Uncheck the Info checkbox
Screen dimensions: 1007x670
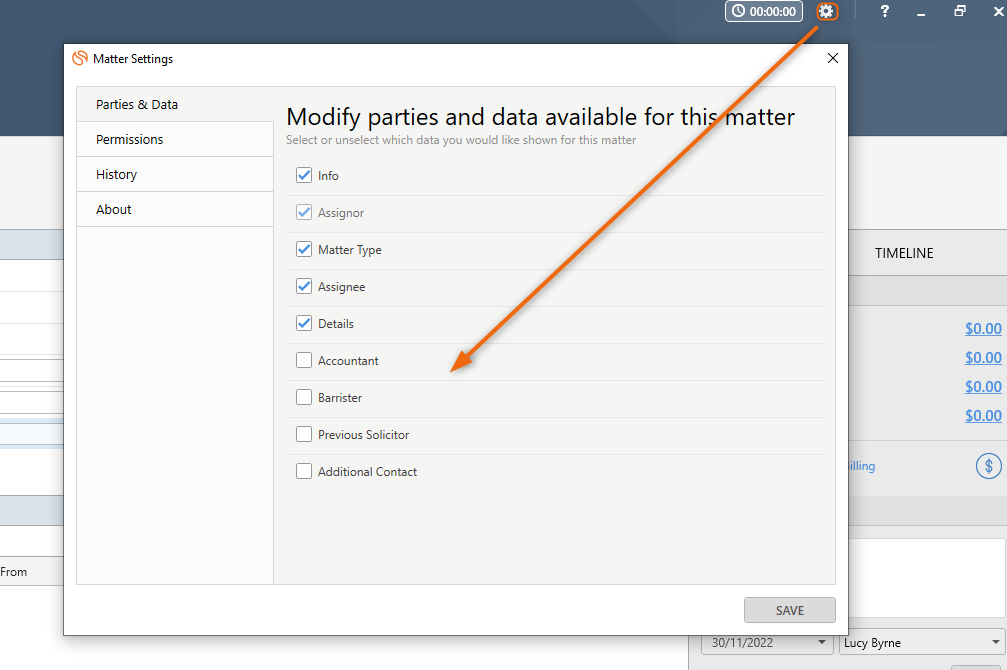[304, 176]
